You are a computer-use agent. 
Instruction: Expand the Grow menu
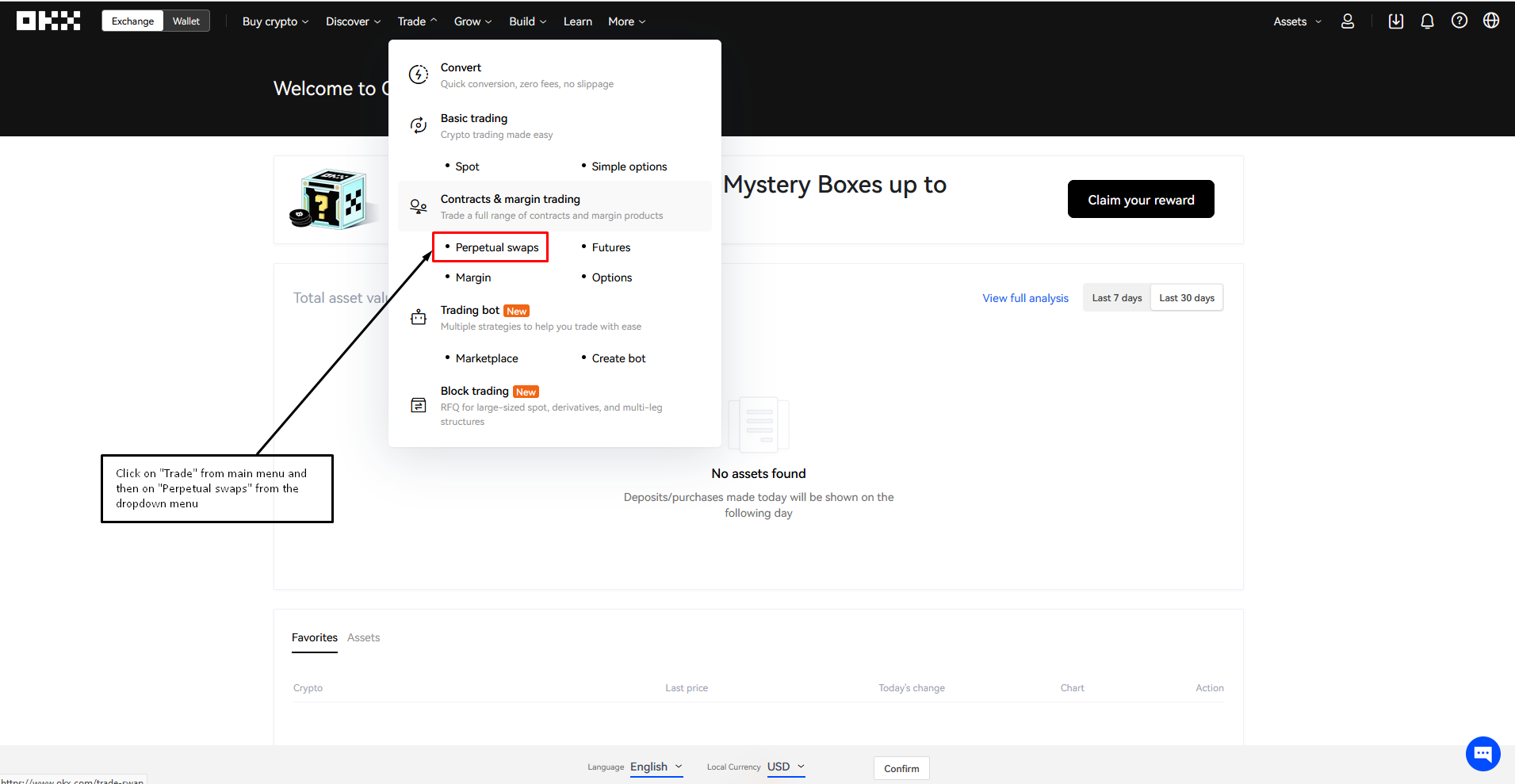pos(472,21)
